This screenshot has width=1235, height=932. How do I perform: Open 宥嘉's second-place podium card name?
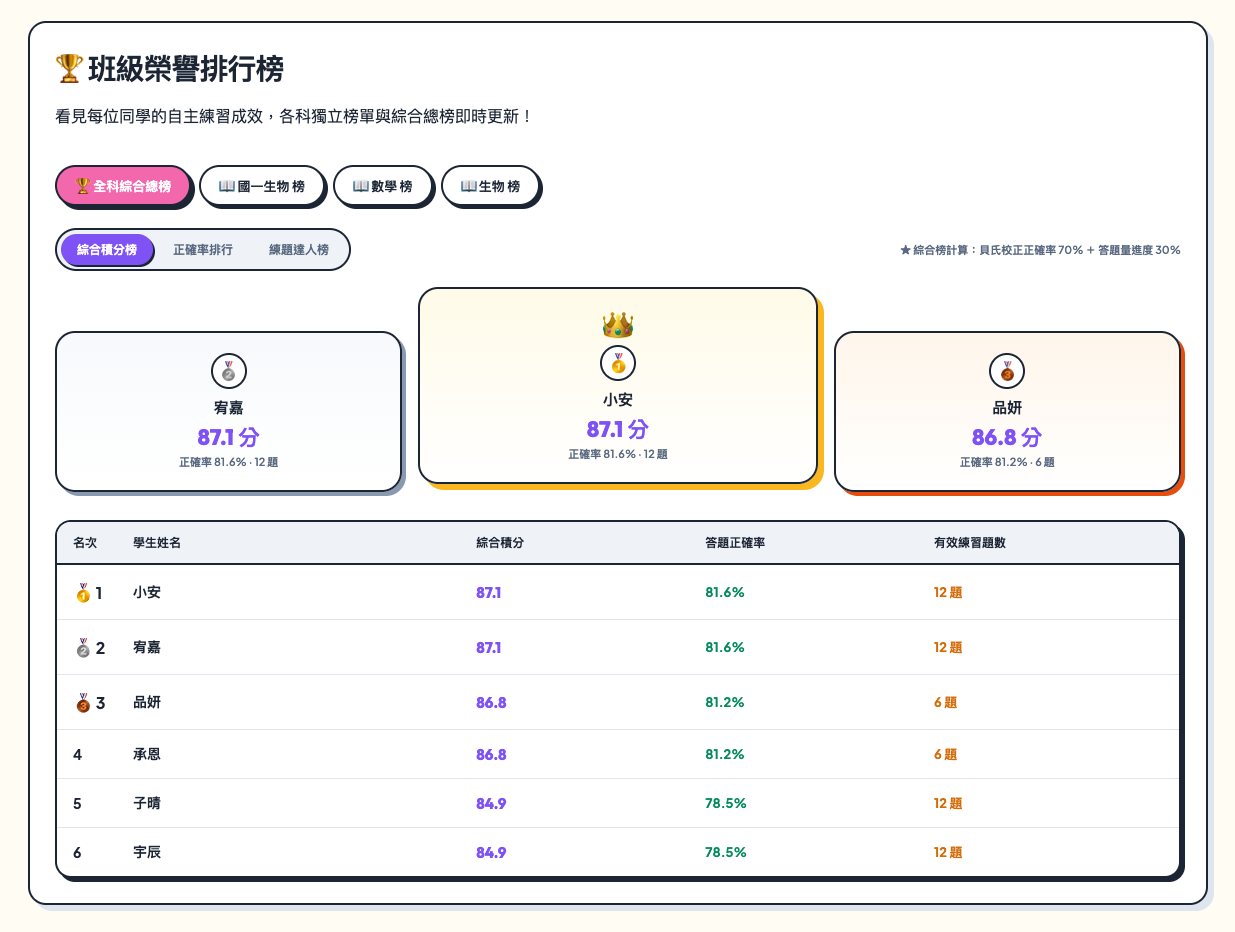pyautogui.click(x=229, y=408)
